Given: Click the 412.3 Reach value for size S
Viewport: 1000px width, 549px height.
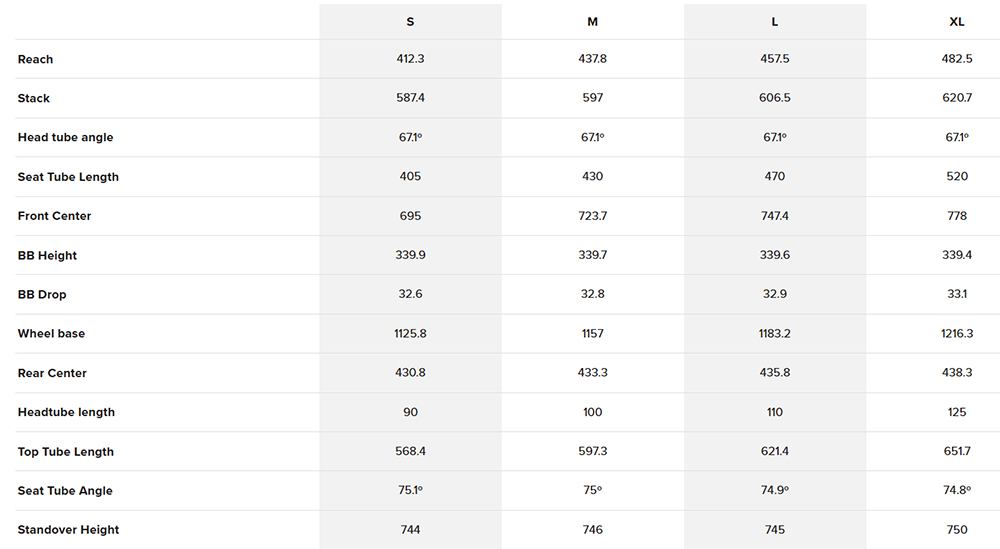Looking at the screenshot, I should (410, 59).
